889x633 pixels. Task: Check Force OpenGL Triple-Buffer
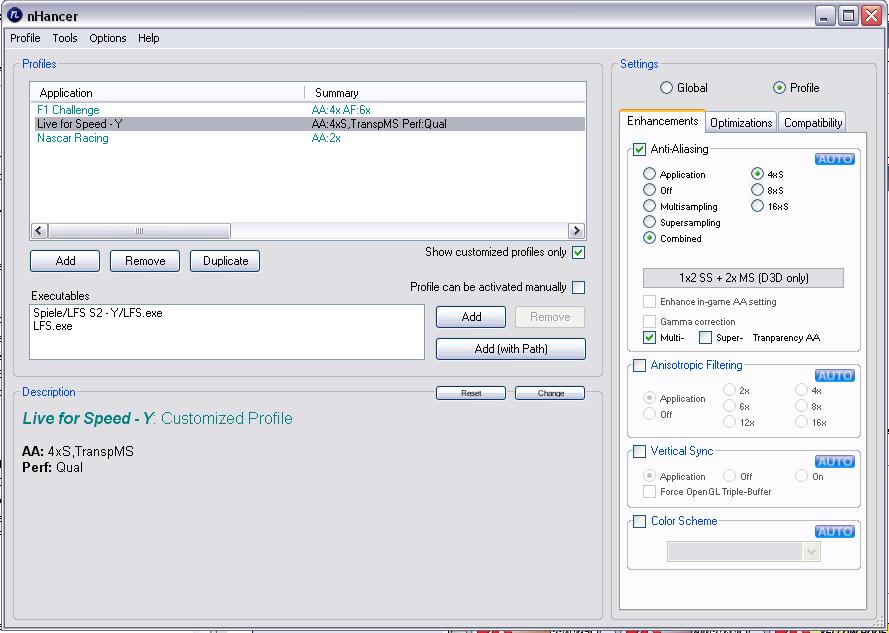tap(650, 492)
